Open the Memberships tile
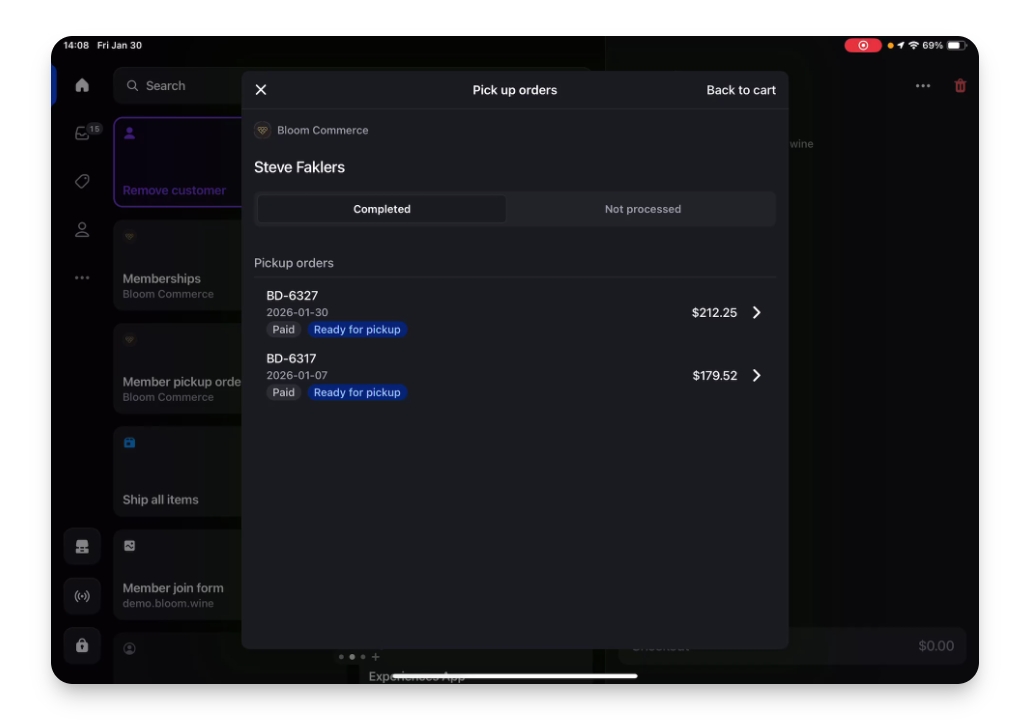 coord(178,265)
